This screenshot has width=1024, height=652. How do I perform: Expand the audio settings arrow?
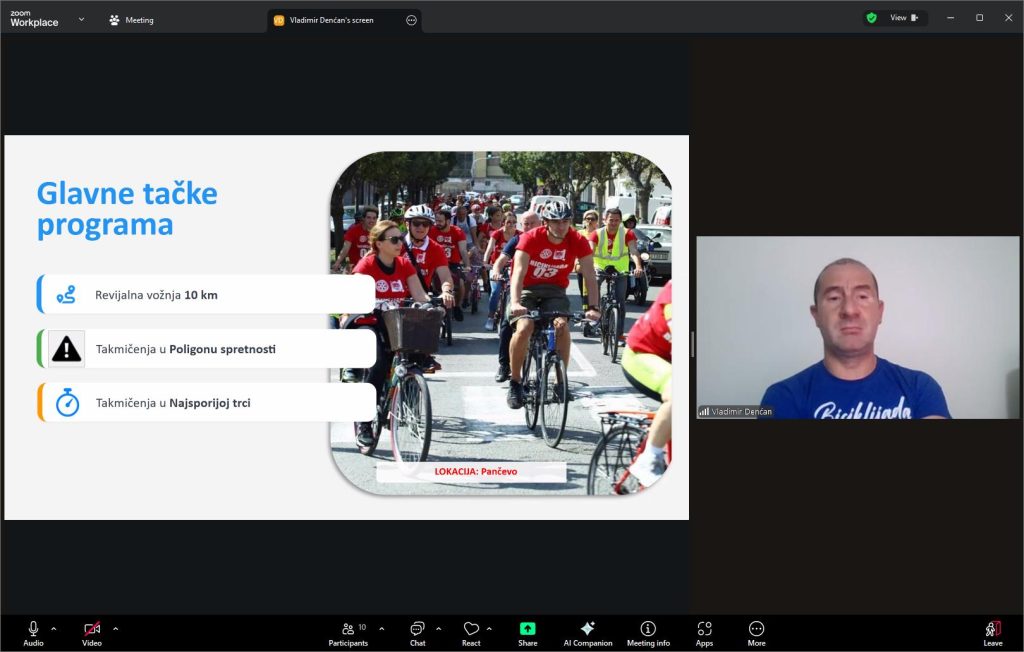[x=54, y=629]
